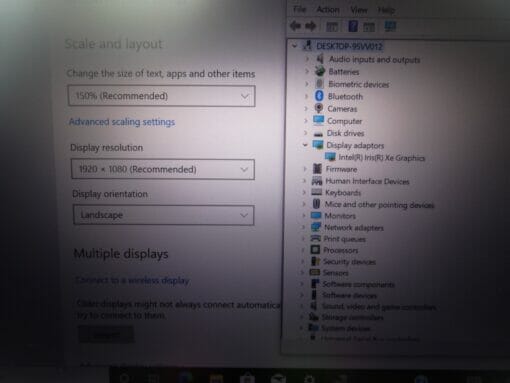Expand the Batteries category chevron

point(307,71)
